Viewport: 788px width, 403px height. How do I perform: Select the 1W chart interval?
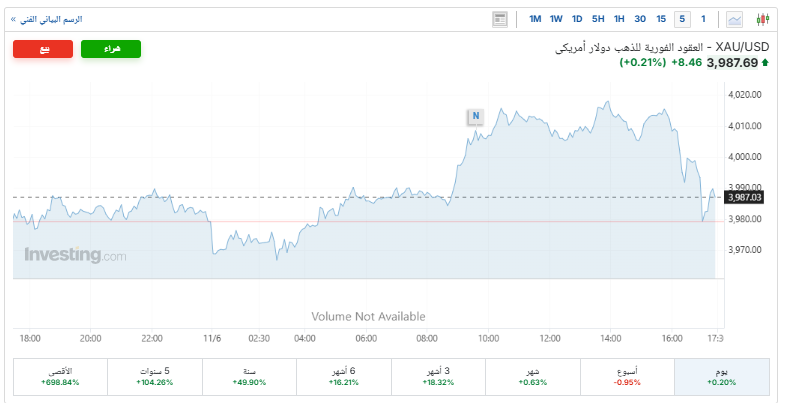pyautogui.click(x=556, y=19)
